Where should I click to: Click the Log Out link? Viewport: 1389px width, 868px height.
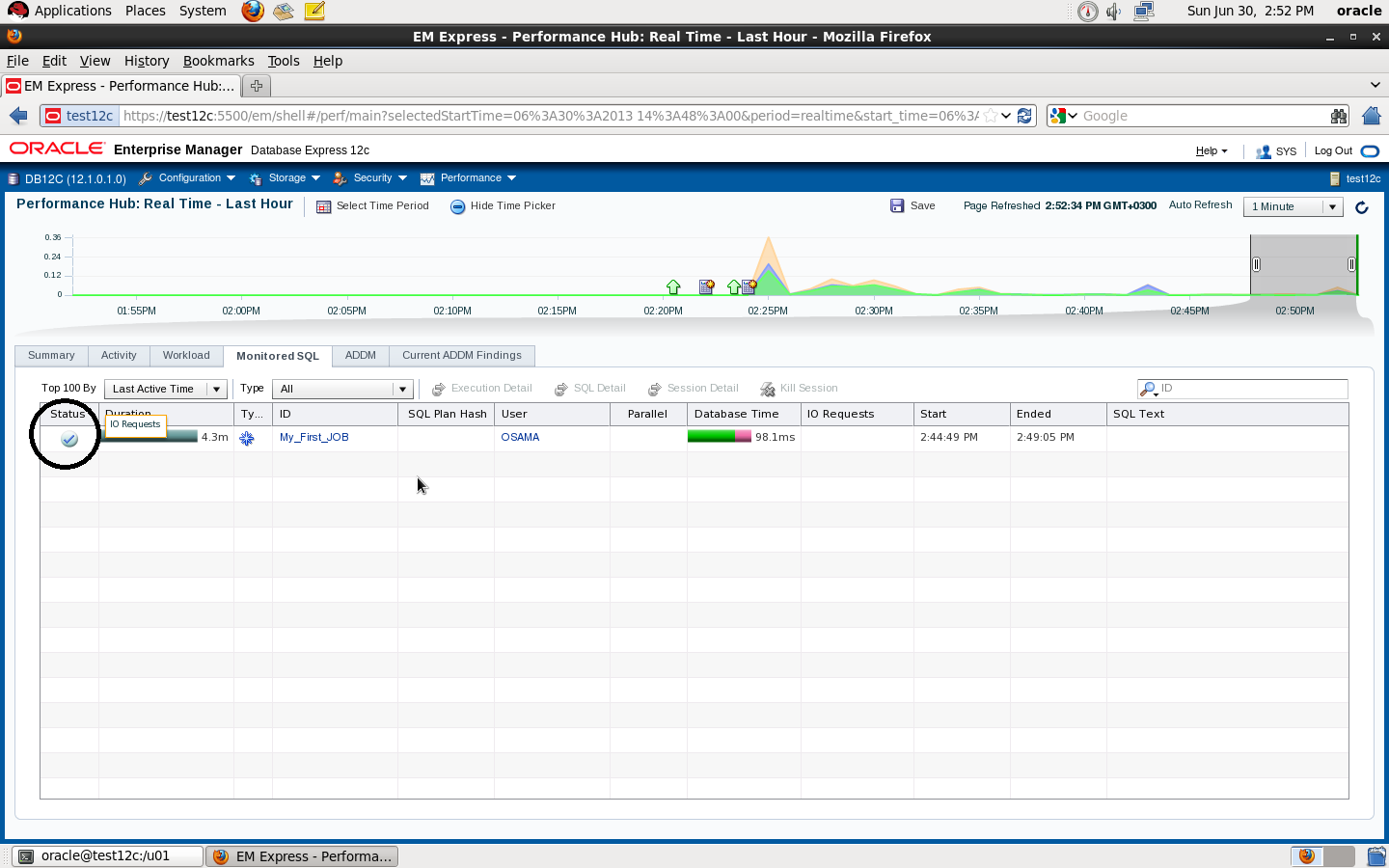(1333, 151)
